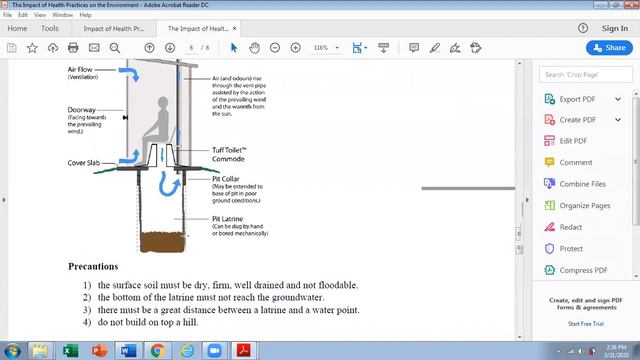Screen dimensions: 640x360
Task: Open the Edit menu
Action: (23, 15)
